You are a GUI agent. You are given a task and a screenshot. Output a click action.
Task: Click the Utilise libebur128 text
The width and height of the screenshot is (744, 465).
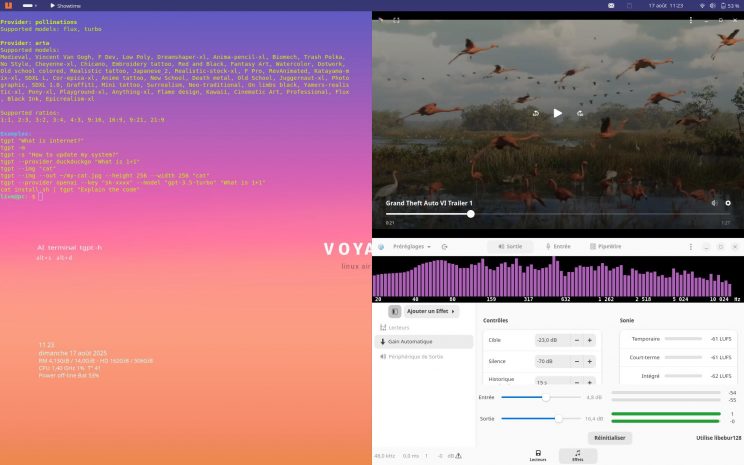[x=718, y=438]
